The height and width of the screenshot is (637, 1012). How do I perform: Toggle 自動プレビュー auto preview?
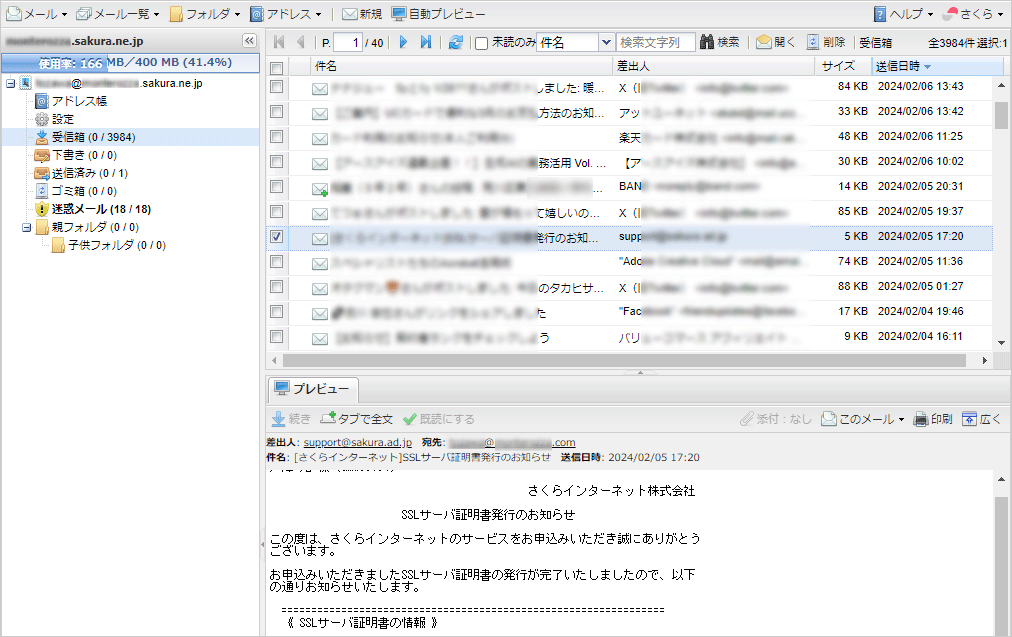coord(439,14)
